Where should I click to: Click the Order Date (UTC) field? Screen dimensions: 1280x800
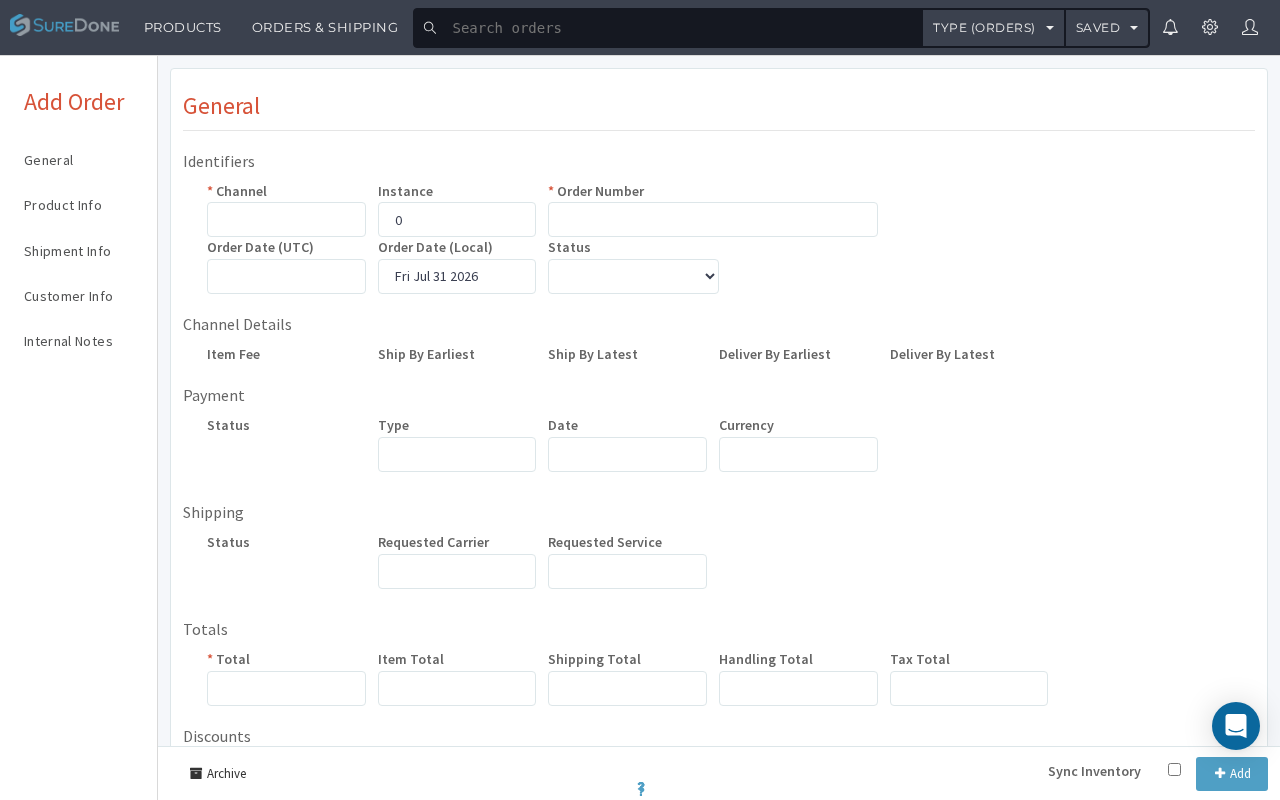tap(286, 276)
